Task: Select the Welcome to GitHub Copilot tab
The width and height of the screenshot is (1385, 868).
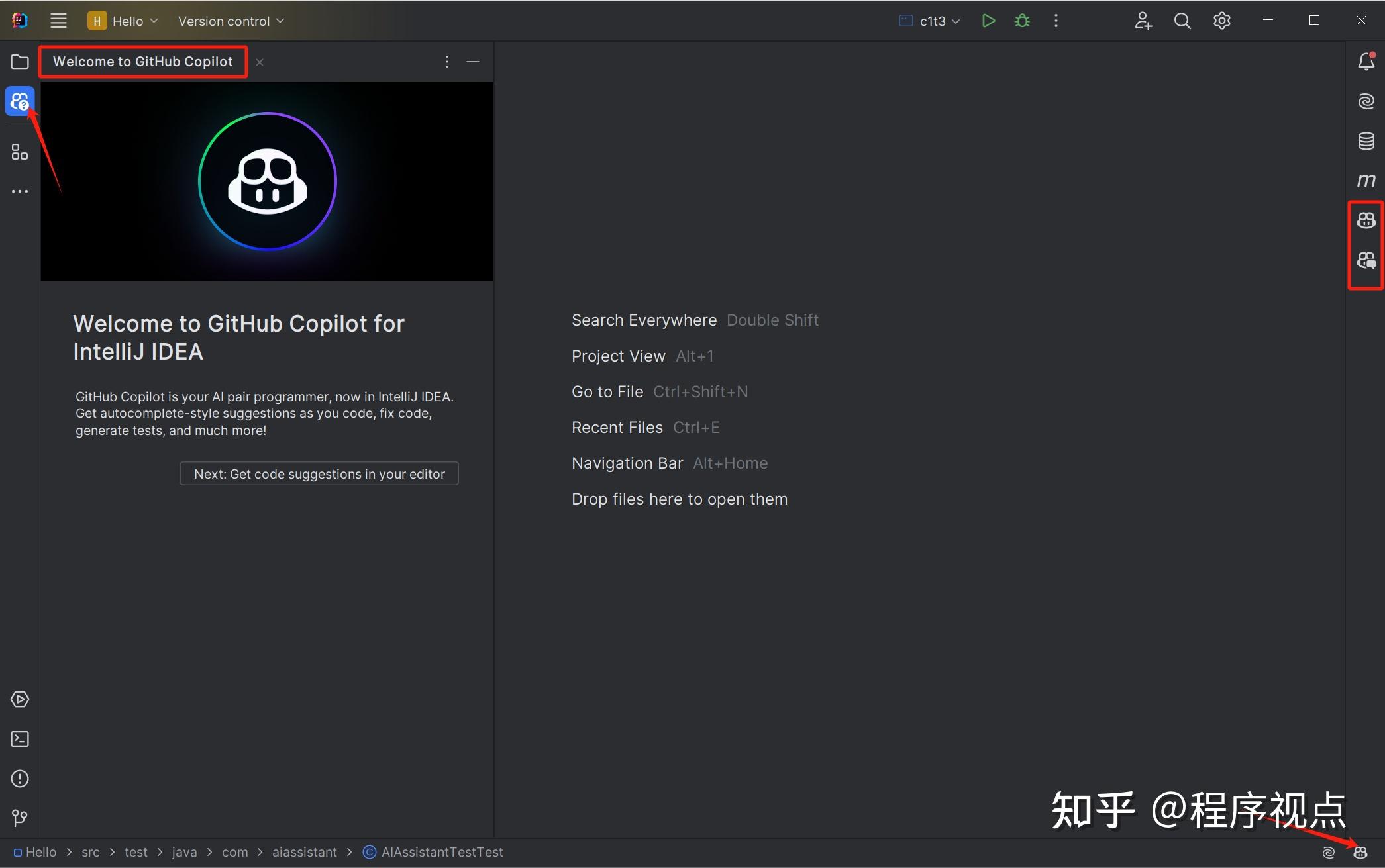Action: pos(143,61)
